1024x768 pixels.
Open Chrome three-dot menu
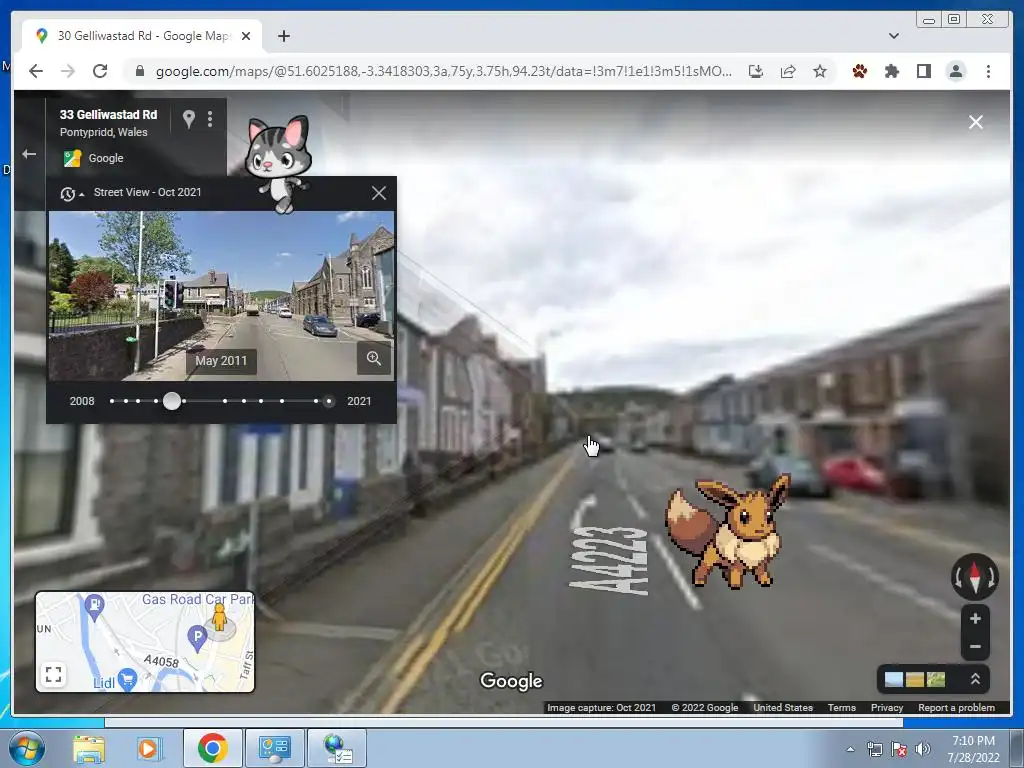pos(988,71)
